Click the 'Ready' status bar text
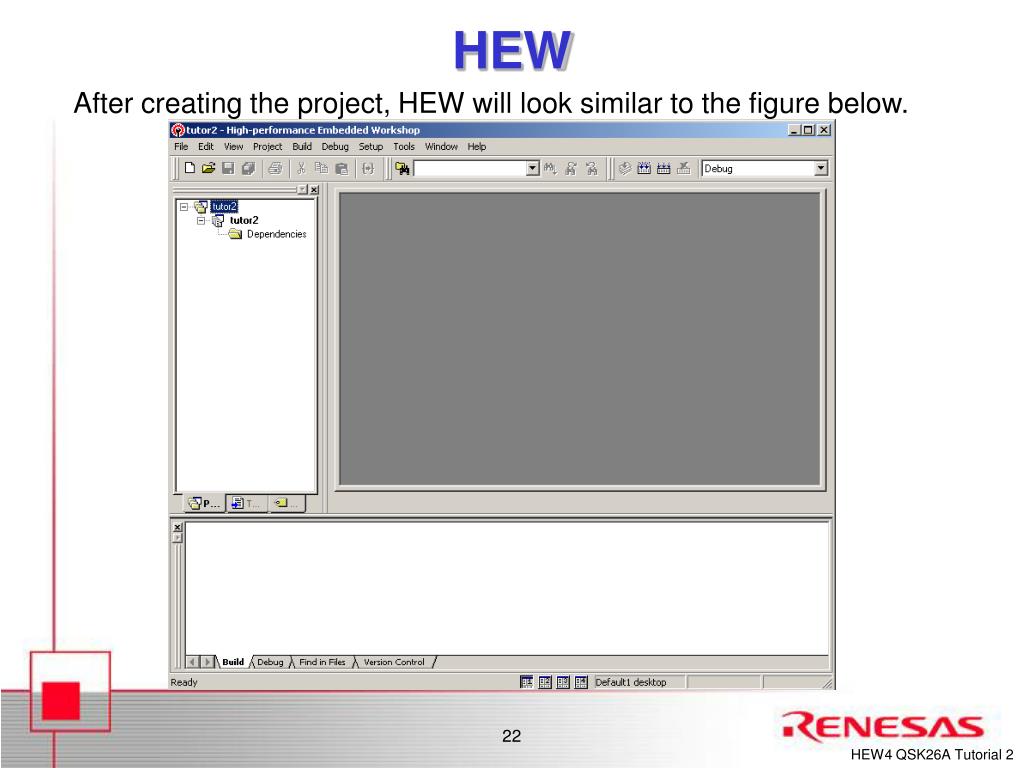Screen dimensions: 1024x768 coord(184,682)
